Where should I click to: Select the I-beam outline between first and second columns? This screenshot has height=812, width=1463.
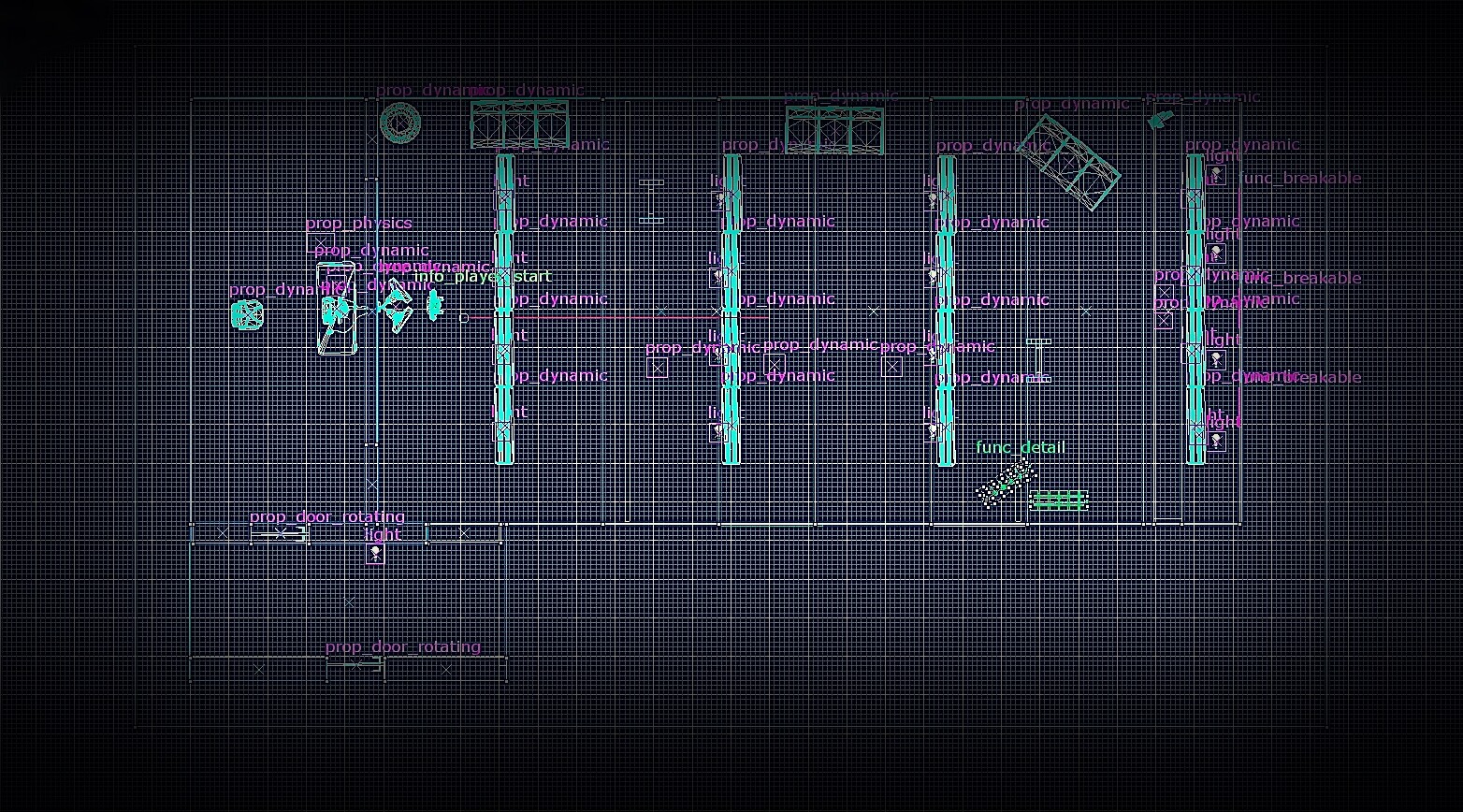(x=651, y=202)
